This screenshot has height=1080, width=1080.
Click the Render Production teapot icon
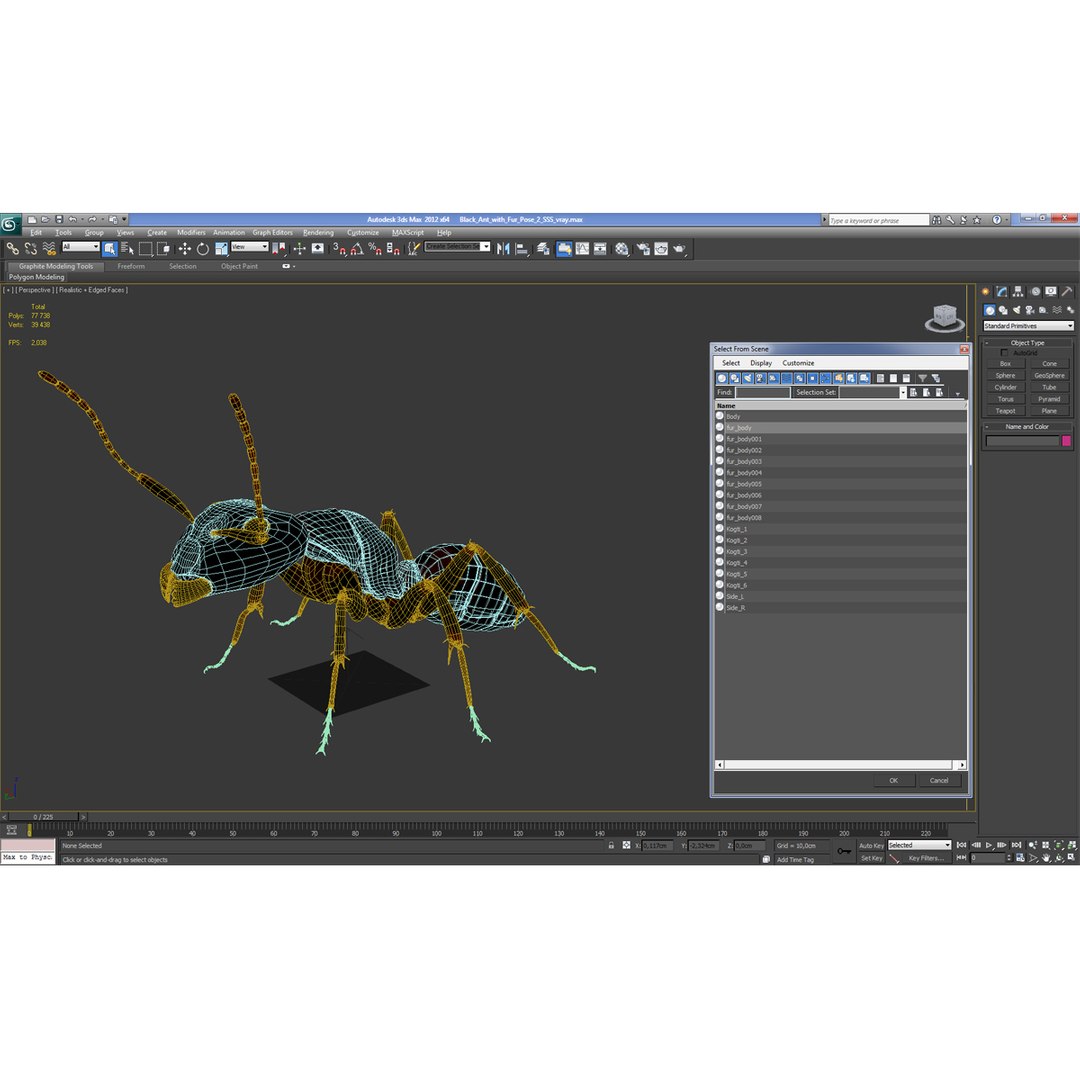coord(679,249)
